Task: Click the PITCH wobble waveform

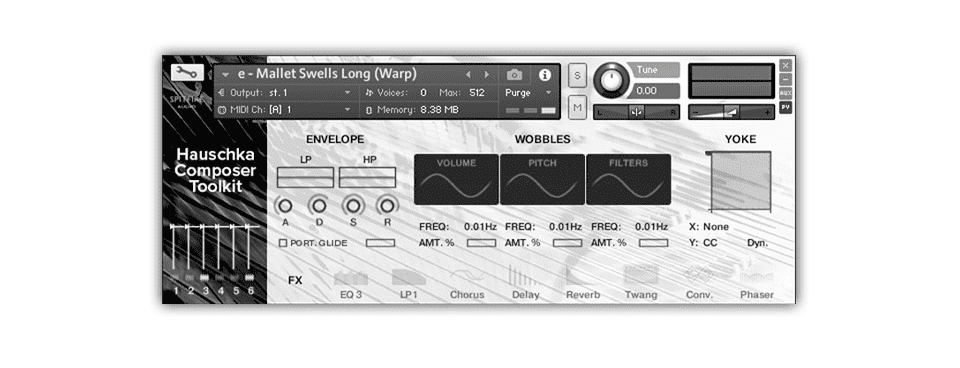Action: pyautogui.click(x=542, y=179)
